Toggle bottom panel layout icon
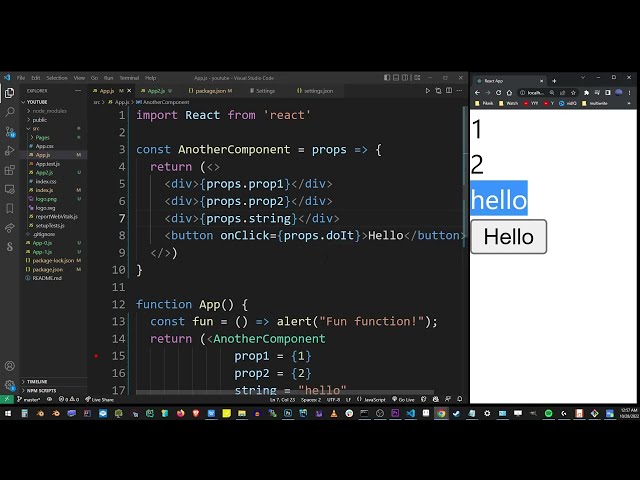Viewport: 640px width, 480px height. click(x=396, y=78)
